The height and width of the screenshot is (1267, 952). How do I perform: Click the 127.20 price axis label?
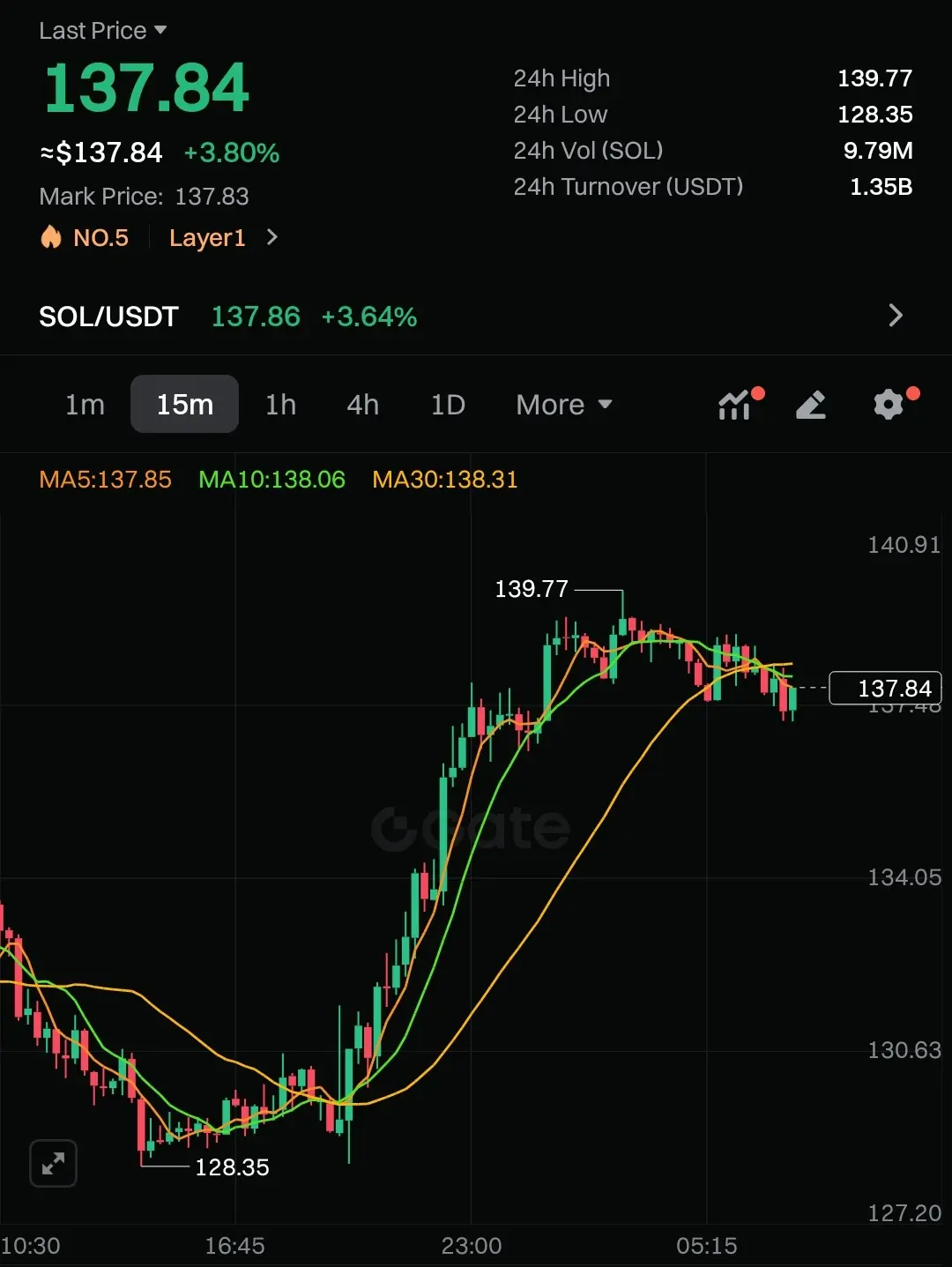[x=904, y=1213]
